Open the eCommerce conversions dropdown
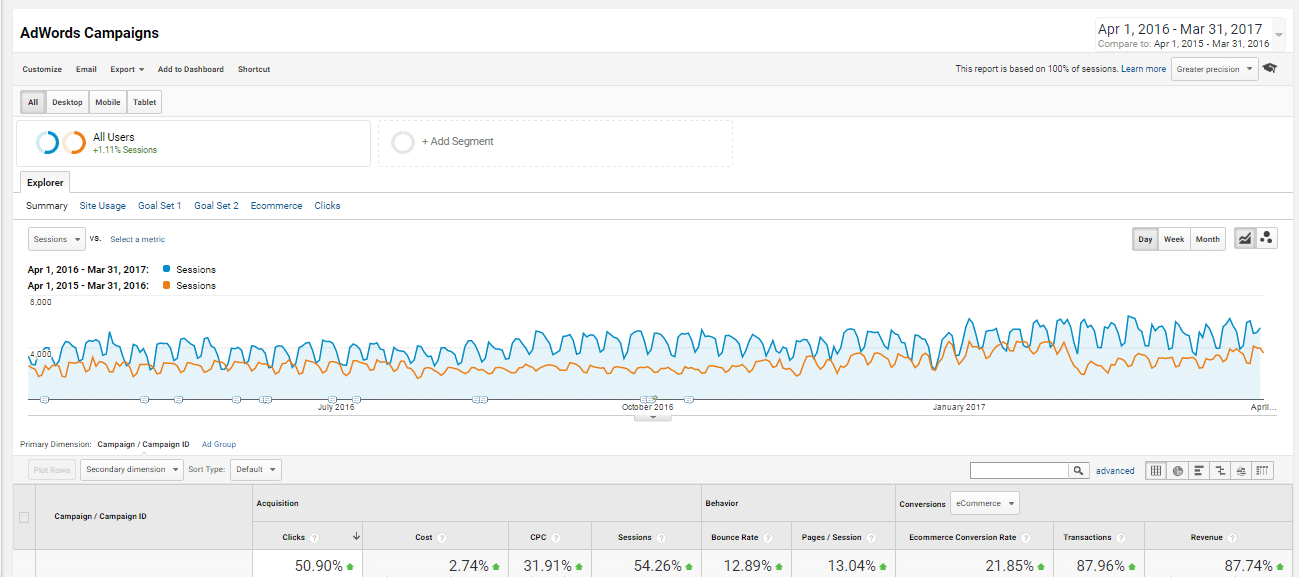The height and width of the screenshot is (577, 1299). tap(984, 503)
